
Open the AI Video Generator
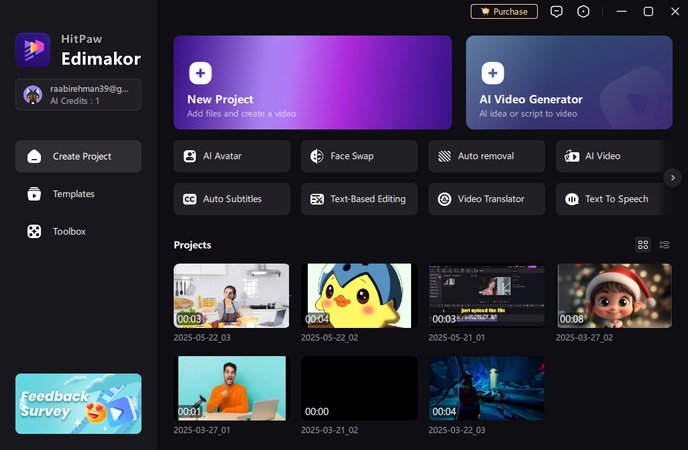[568, 82]
